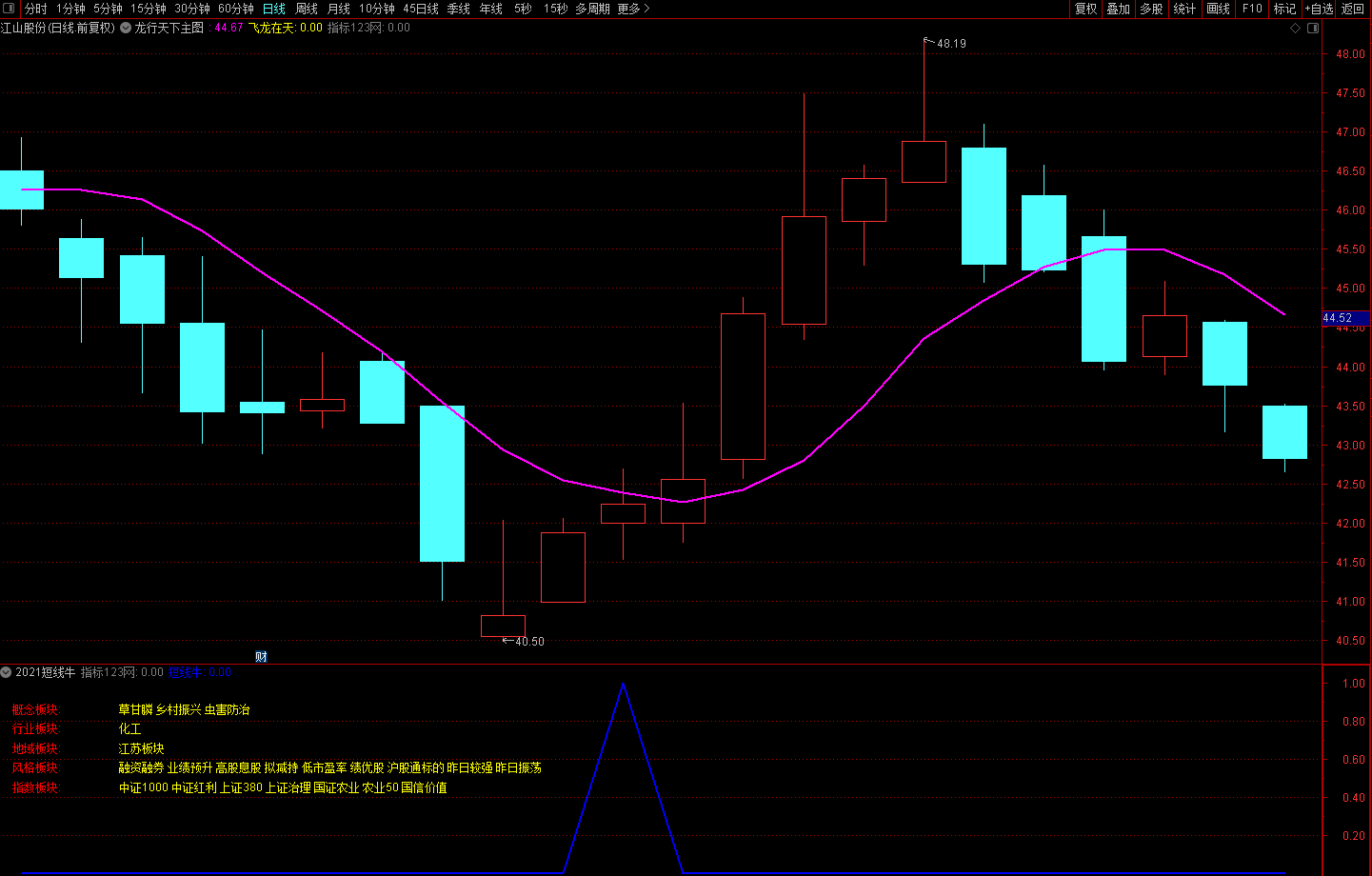Click the 返回 back button

1353,9
